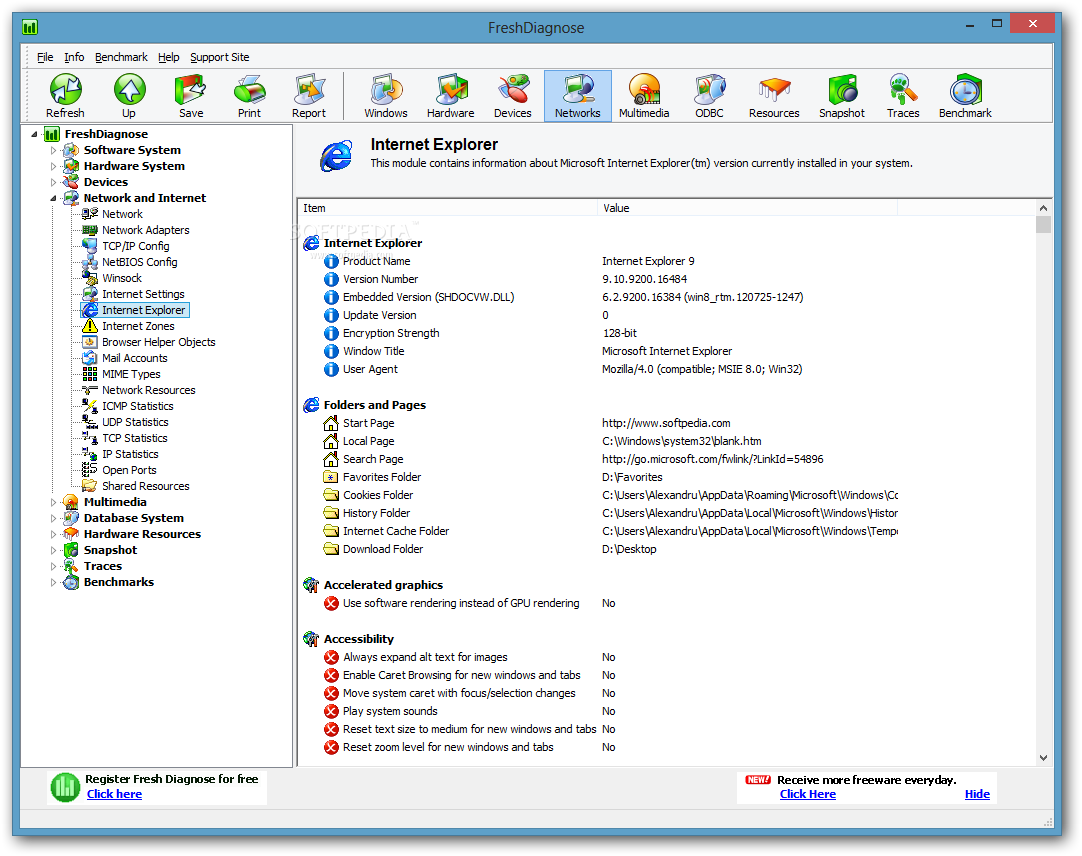Select Open Ports tree item
This screenshot has width=1082, height=856.
pos(129,469)
